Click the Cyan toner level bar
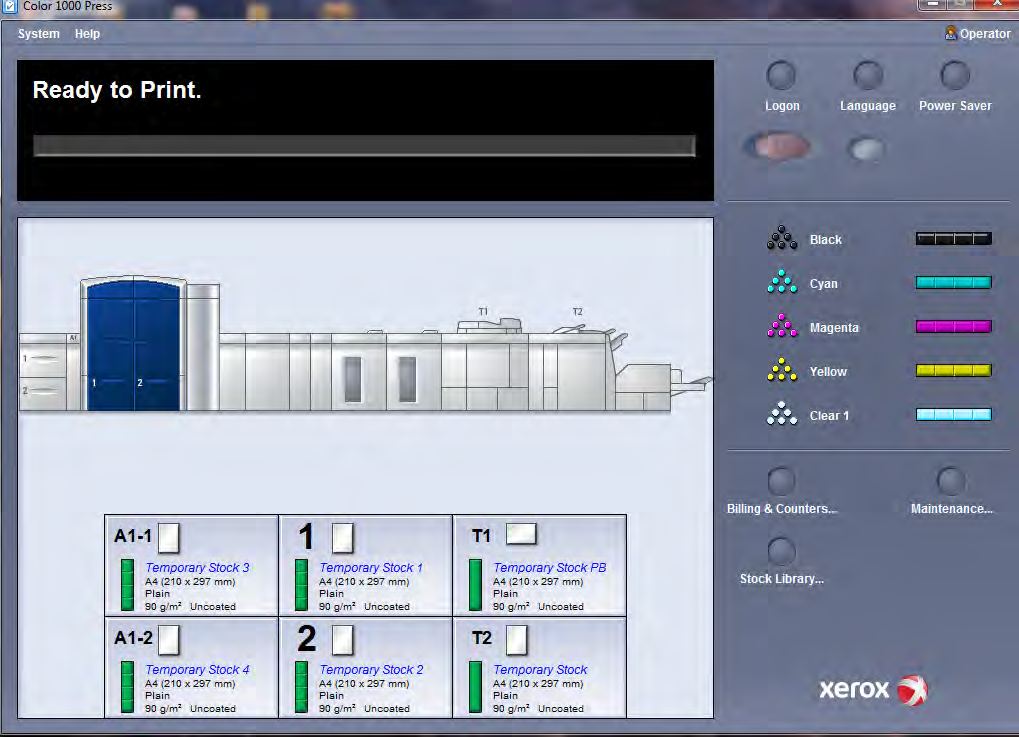Image resolution: width=1019 pixels, height=737 pixels. pos(953,282)
